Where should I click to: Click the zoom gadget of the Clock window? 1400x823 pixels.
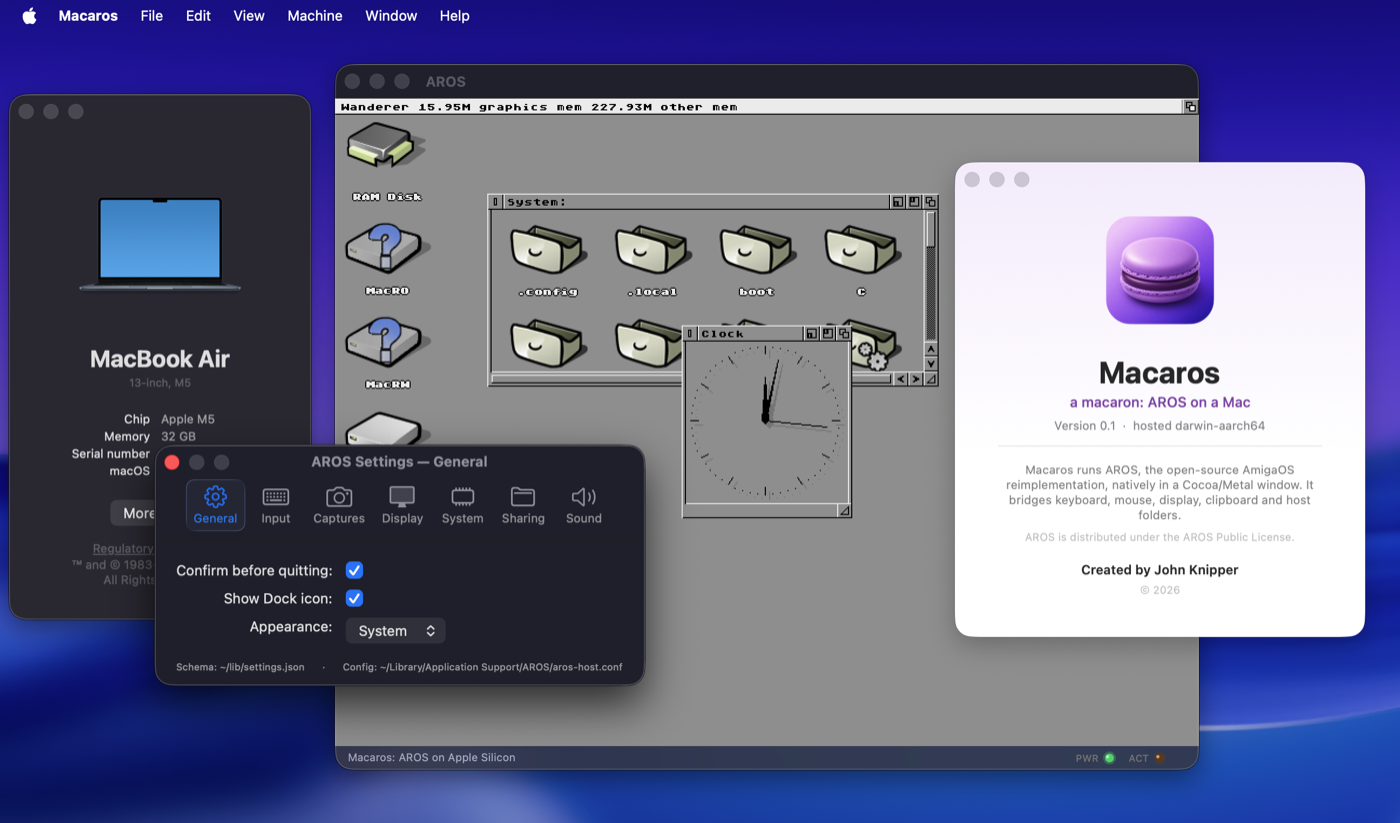click(827, 334)
